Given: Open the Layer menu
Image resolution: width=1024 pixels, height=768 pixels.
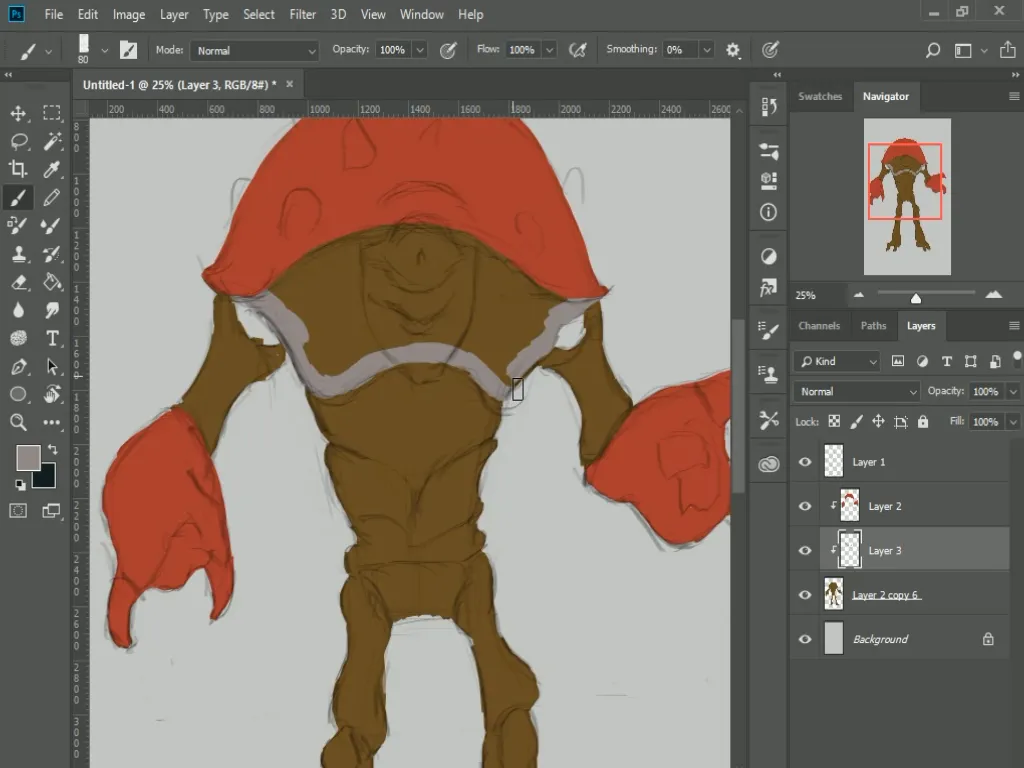Looking at the screenshot, I should (174, 14).
